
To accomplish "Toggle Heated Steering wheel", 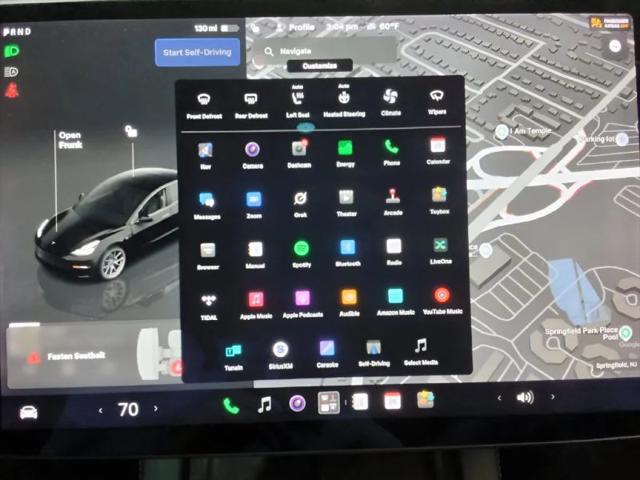I will (344, 101).
